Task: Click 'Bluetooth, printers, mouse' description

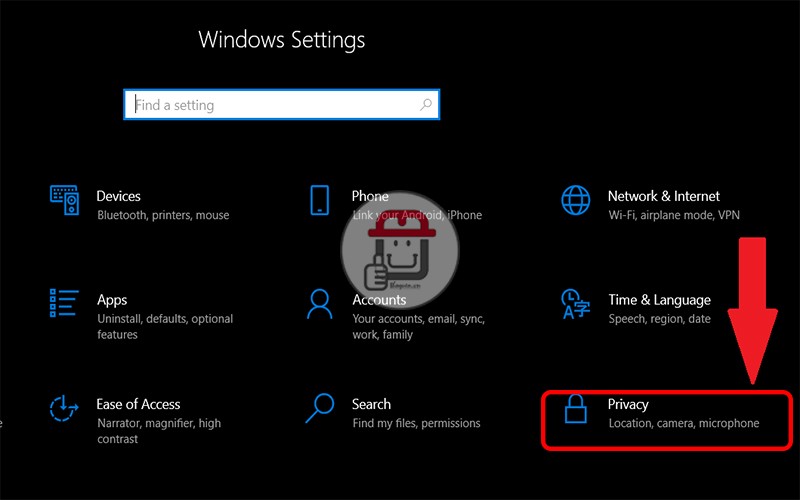Action: tap(163, 215)
